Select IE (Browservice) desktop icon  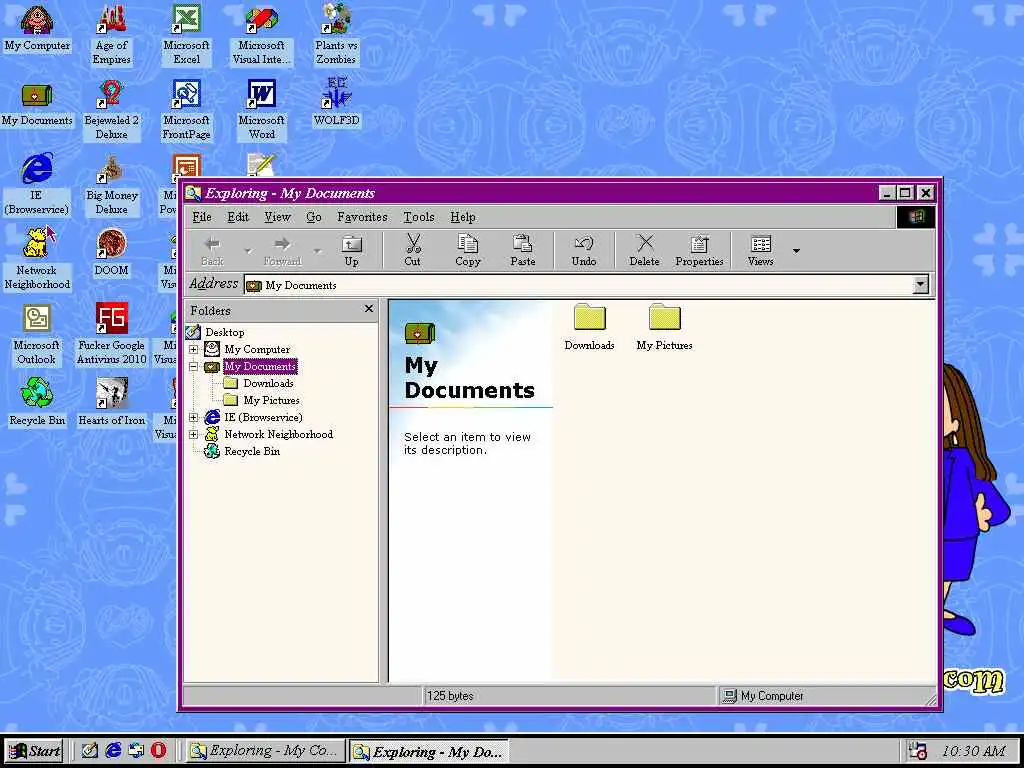pos(36,184)
